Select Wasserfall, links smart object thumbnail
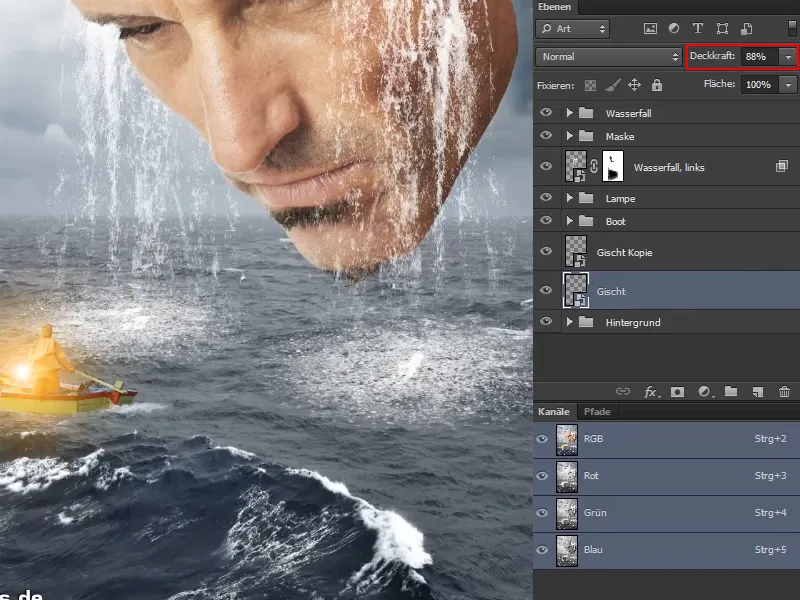The image size is (800, 600). click(576, 166)
